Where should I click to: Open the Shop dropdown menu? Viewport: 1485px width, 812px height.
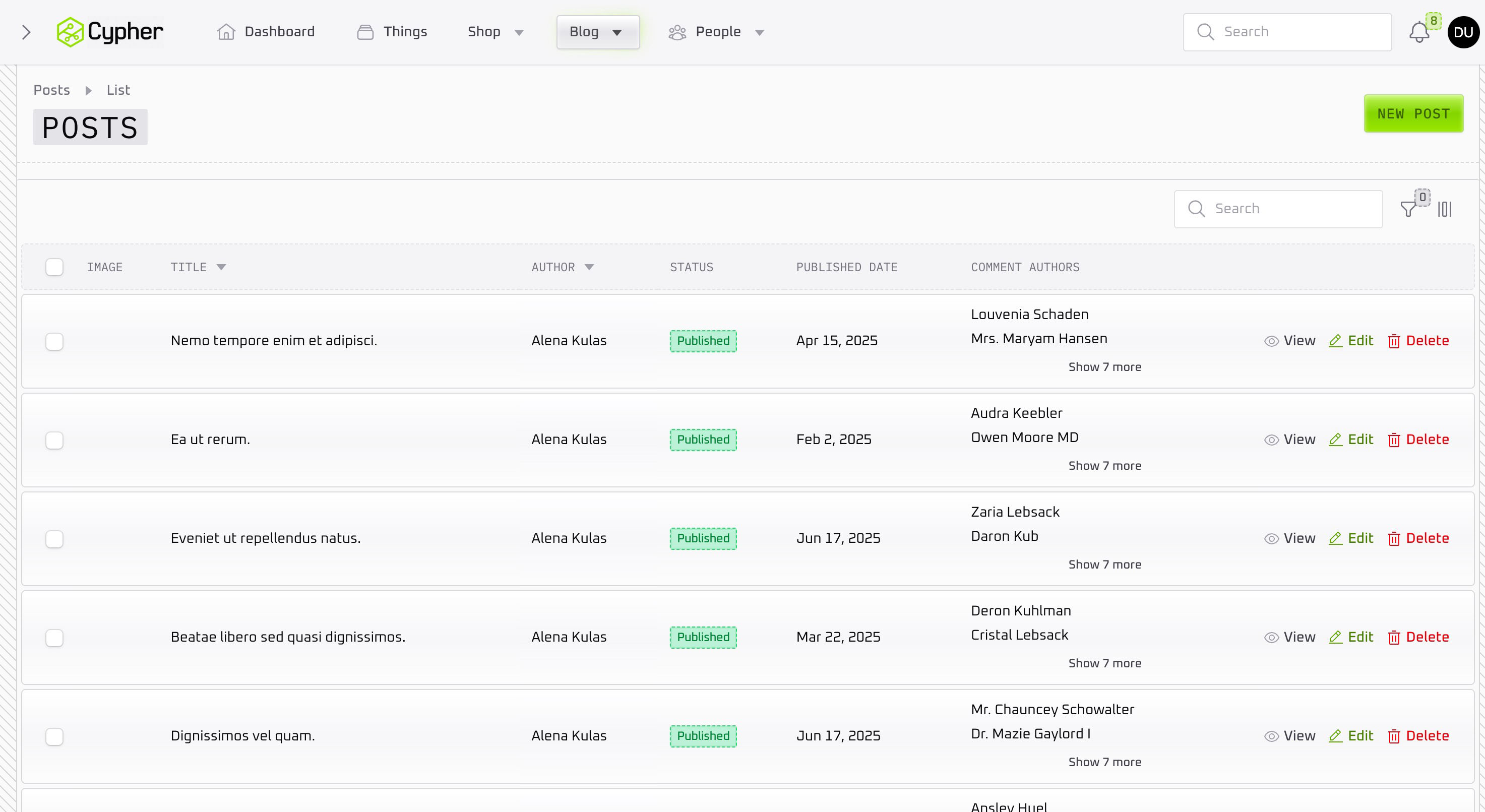pyautogui.click(x=496, y=32)
